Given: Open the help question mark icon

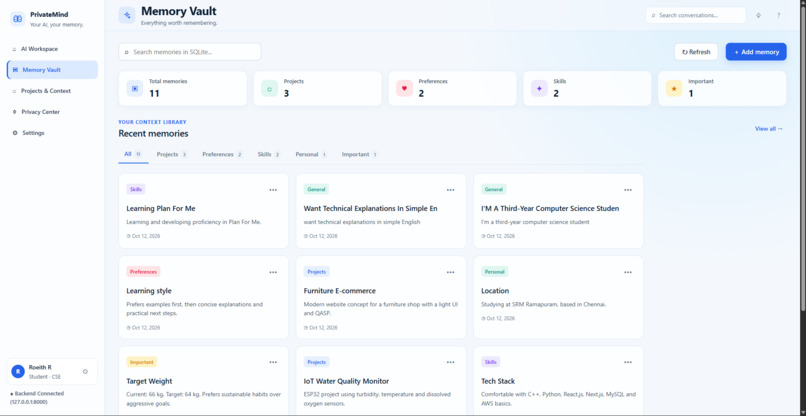Looking at the screenshot, I should (778, 15).
